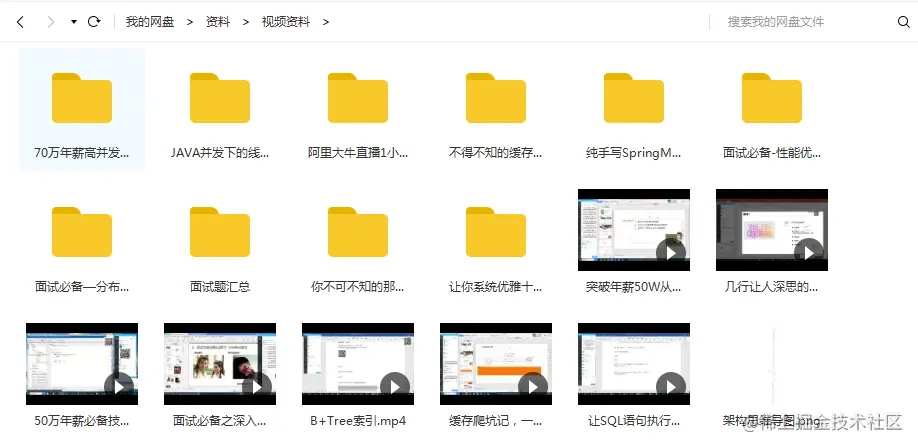
Task: Select the 面试必备-性能优 folder icon
Action: click(x=772, y=98)
